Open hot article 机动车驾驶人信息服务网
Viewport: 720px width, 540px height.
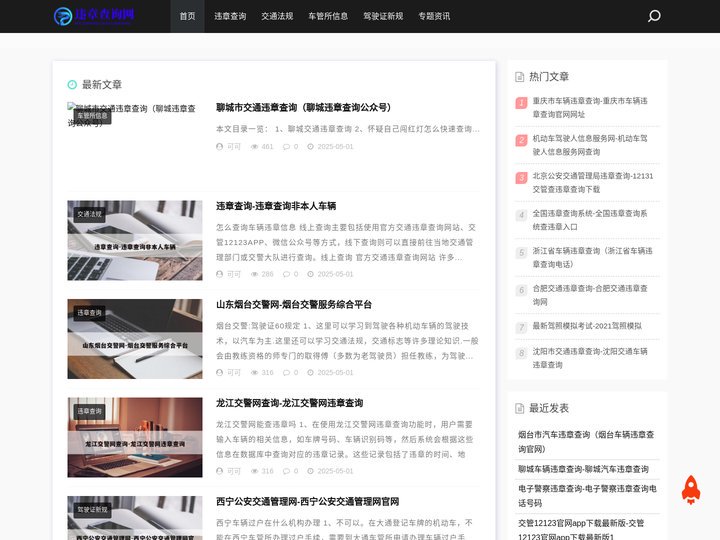point(591,145)
